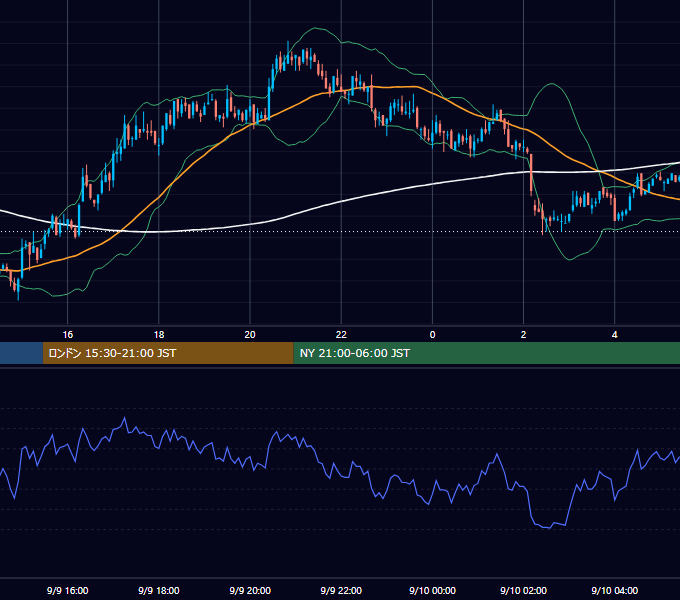Click the 9/10 02:00 label on oscillator axis

point(523,590)
